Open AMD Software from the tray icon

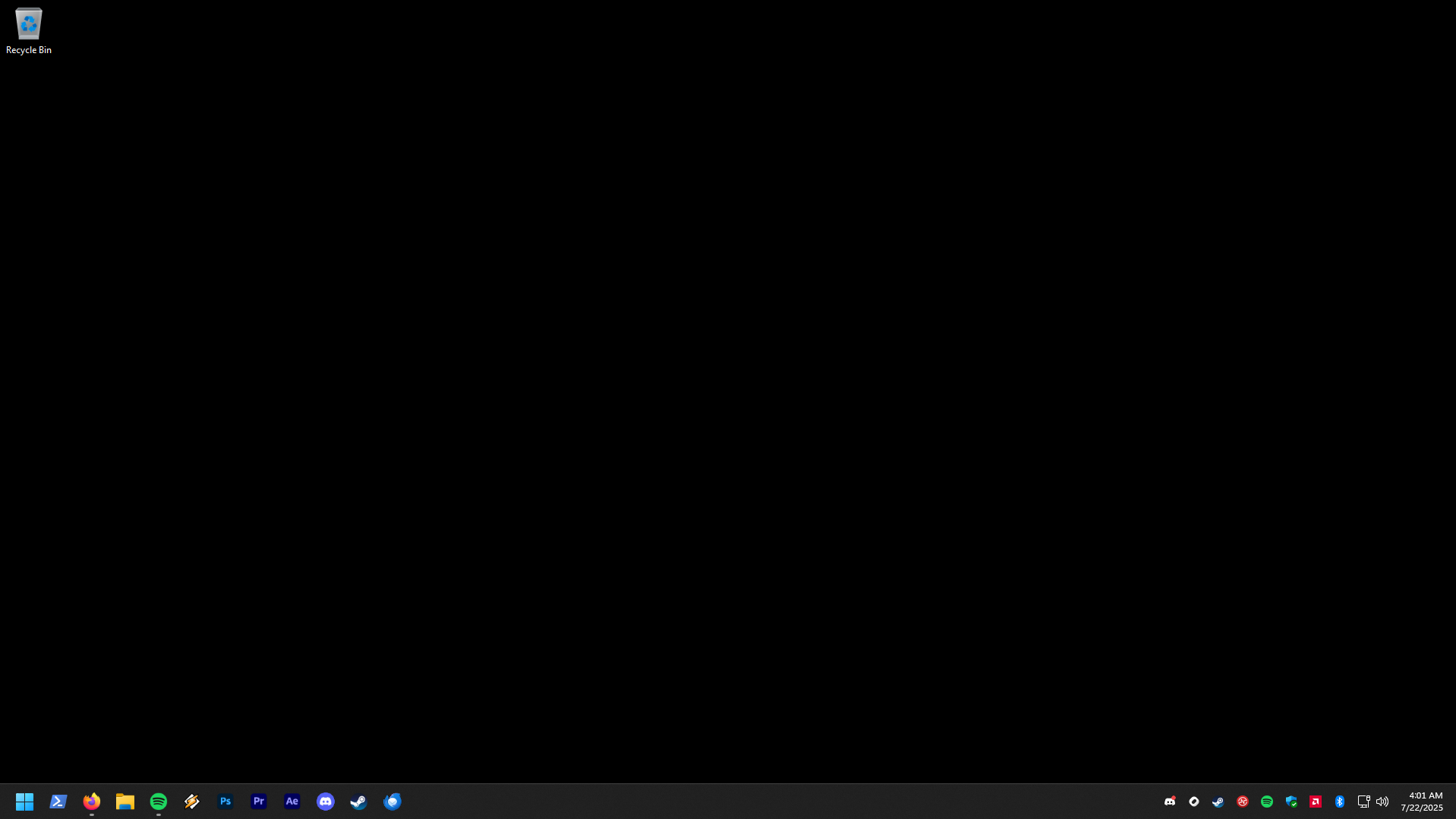point(1316,802)
